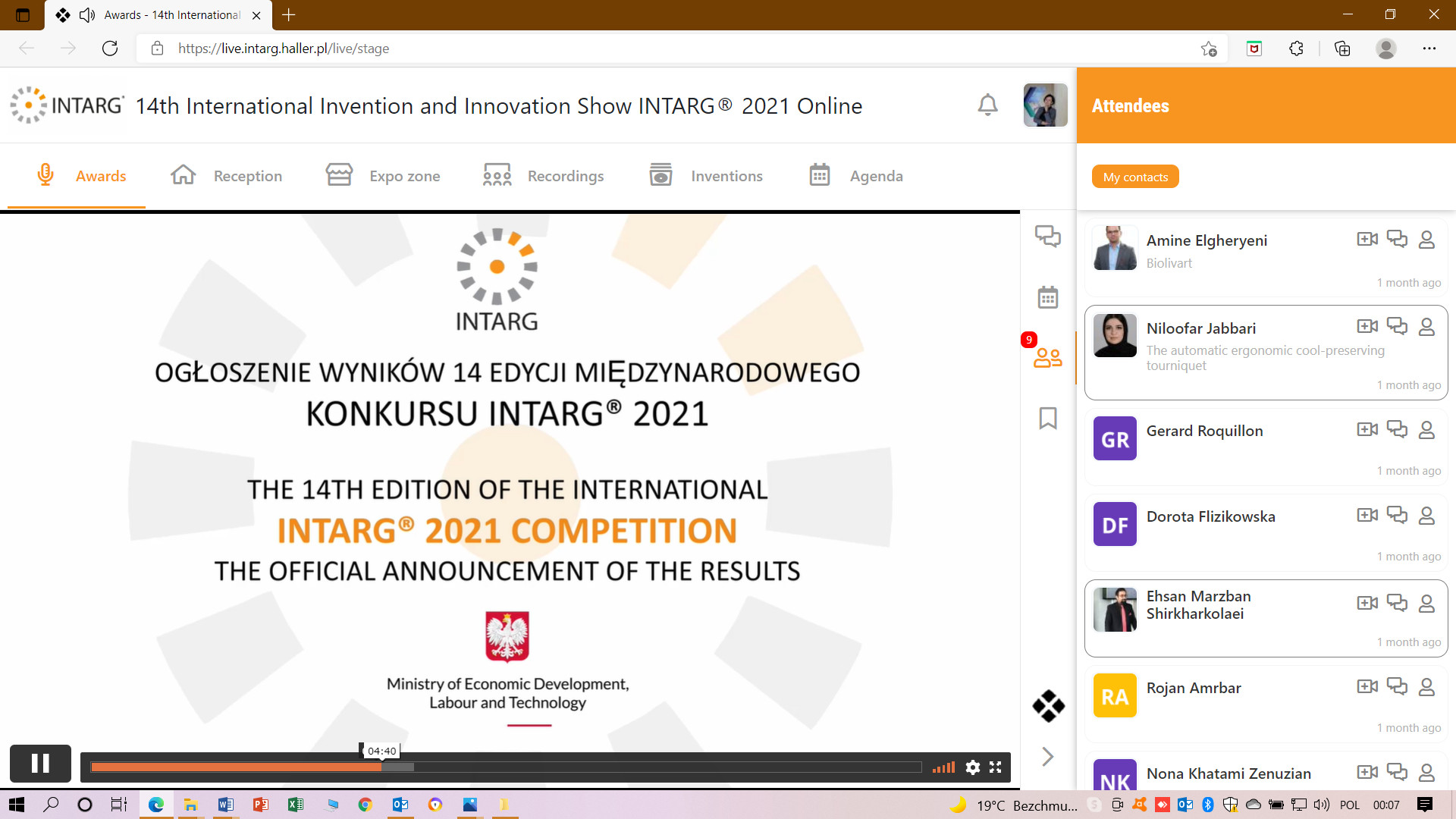1456x819 pixels.
Task: Open the sidebar calendar schedule icon
Action: coord(1048,297)
